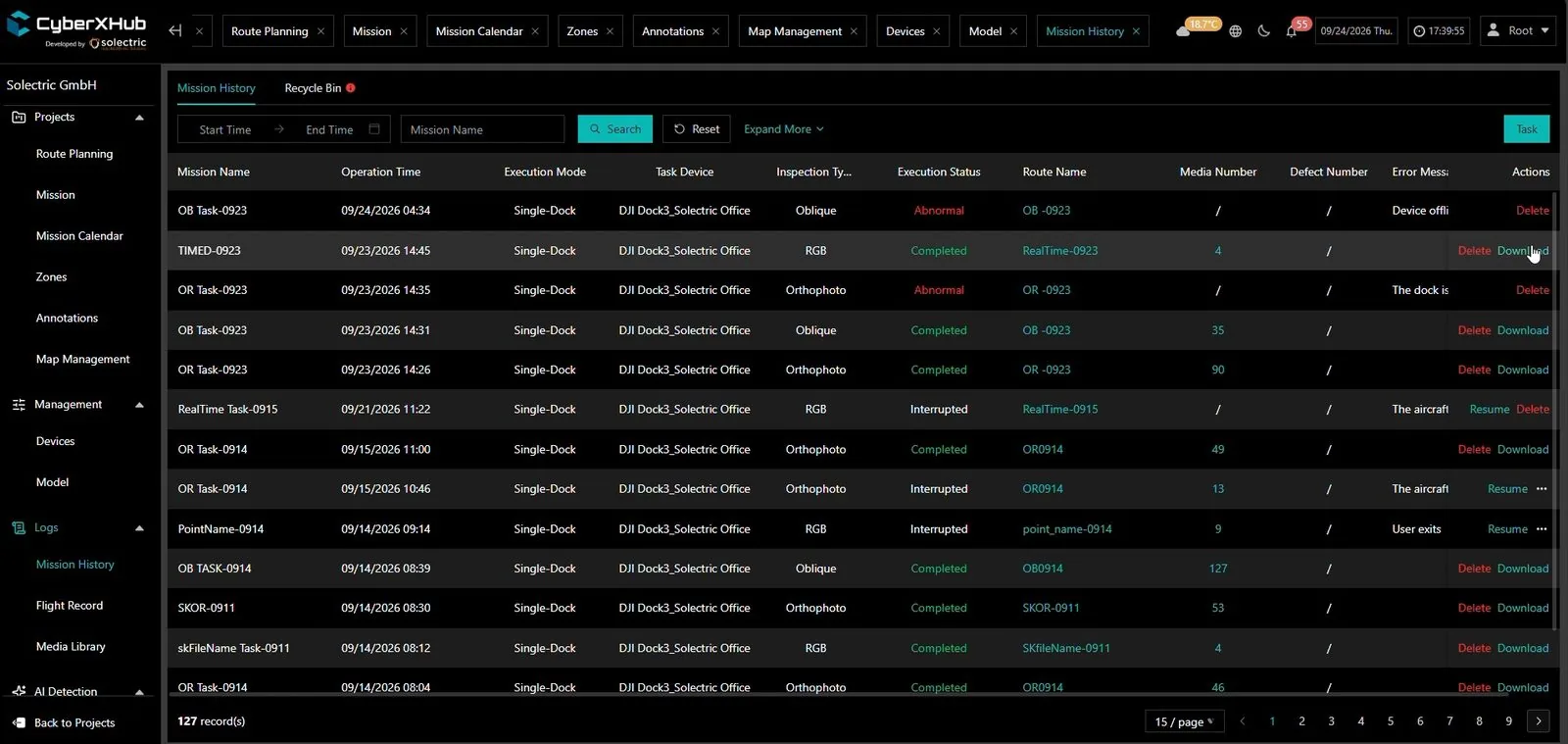Click the Logs section icon

click(19, 527)
